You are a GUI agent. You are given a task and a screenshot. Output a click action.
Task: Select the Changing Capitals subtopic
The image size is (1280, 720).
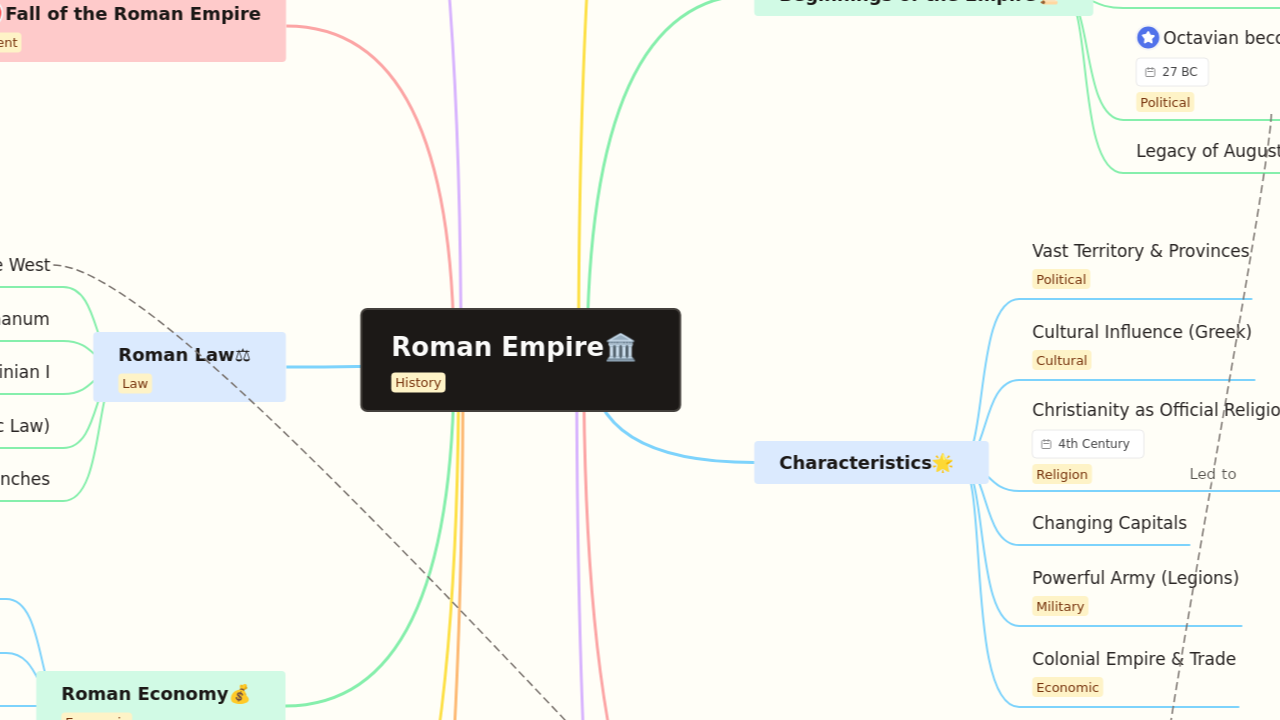1109,522
